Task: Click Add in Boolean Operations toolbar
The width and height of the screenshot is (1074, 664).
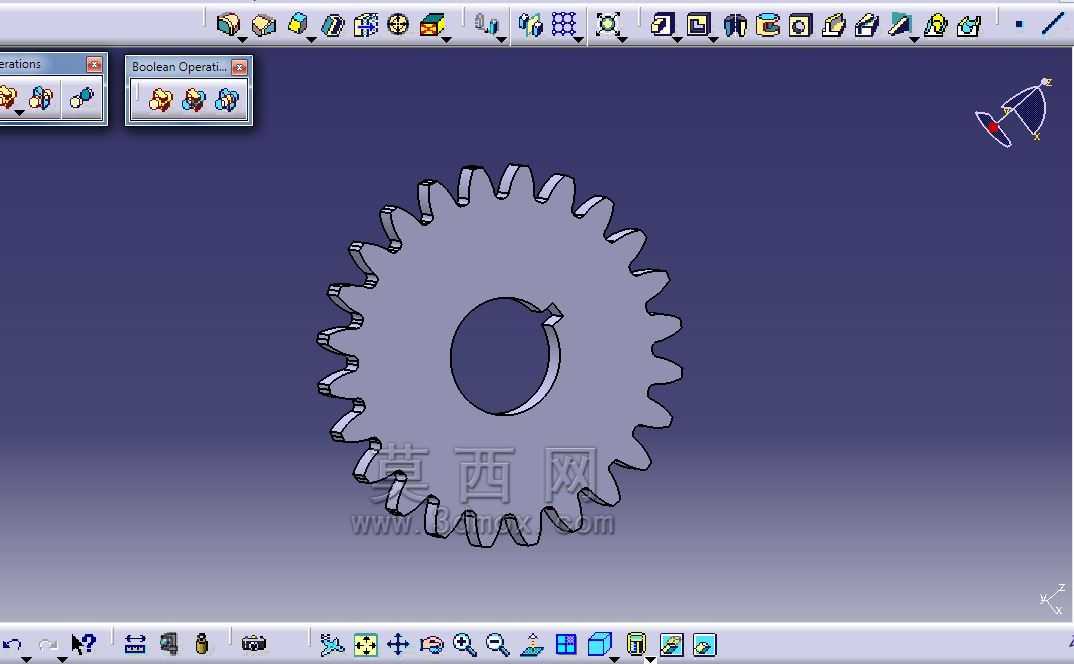Action: [x=161, y=100]
